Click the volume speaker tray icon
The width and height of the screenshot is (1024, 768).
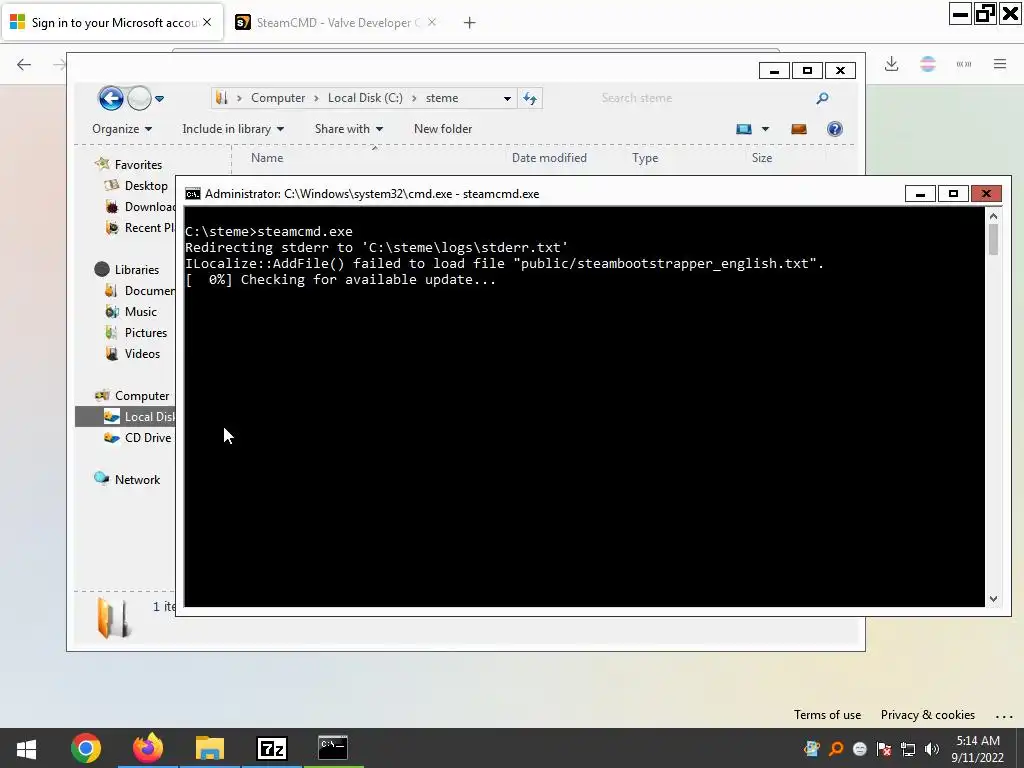(x=932, y=749)
